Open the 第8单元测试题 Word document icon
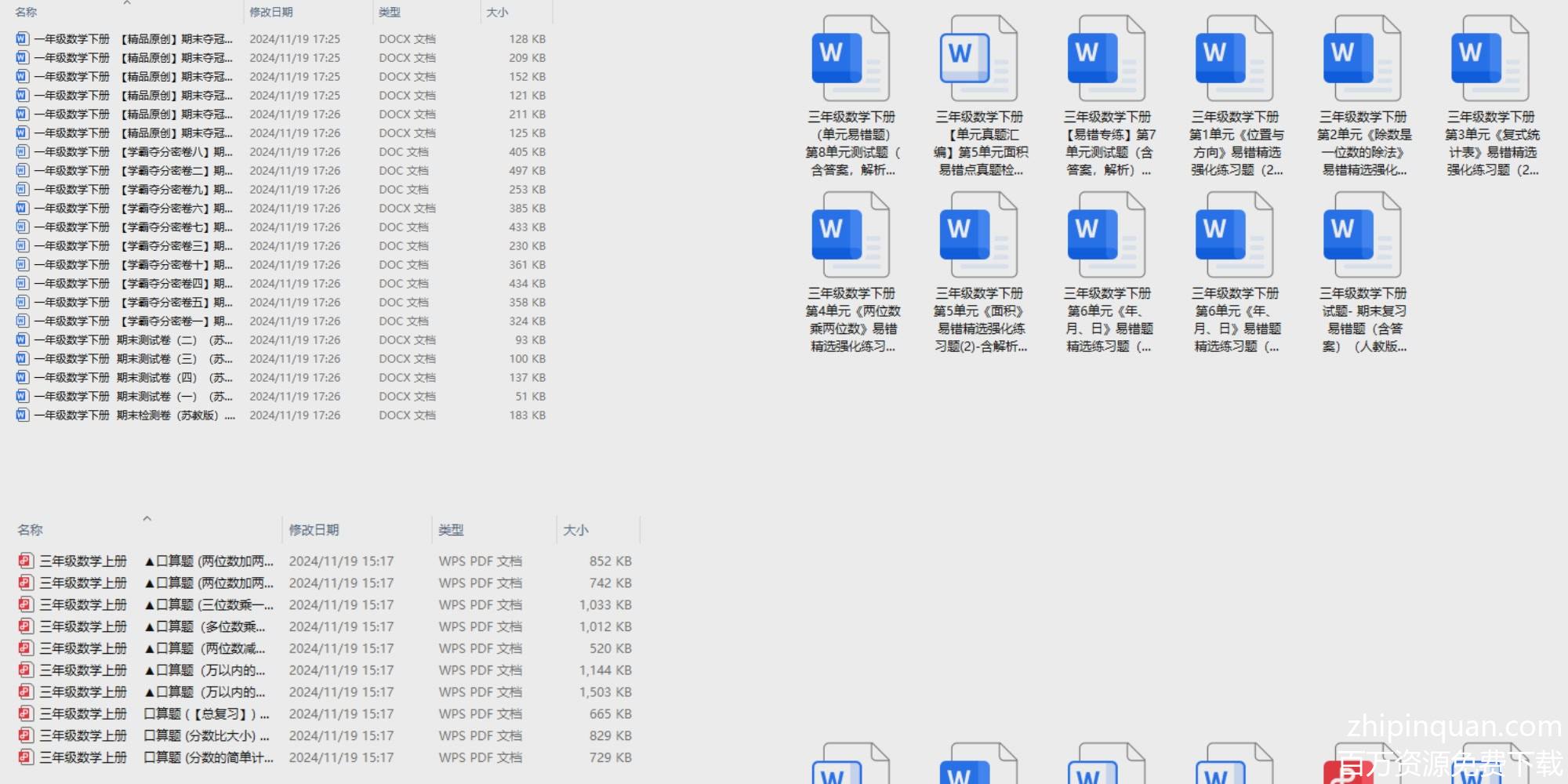The height and width of the screenshot is (784, 1568). point(851,59)
